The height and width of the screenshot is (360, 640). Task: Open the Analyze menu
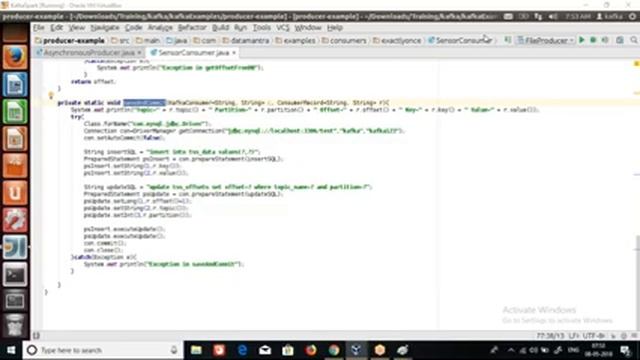(x=160, y=27)
